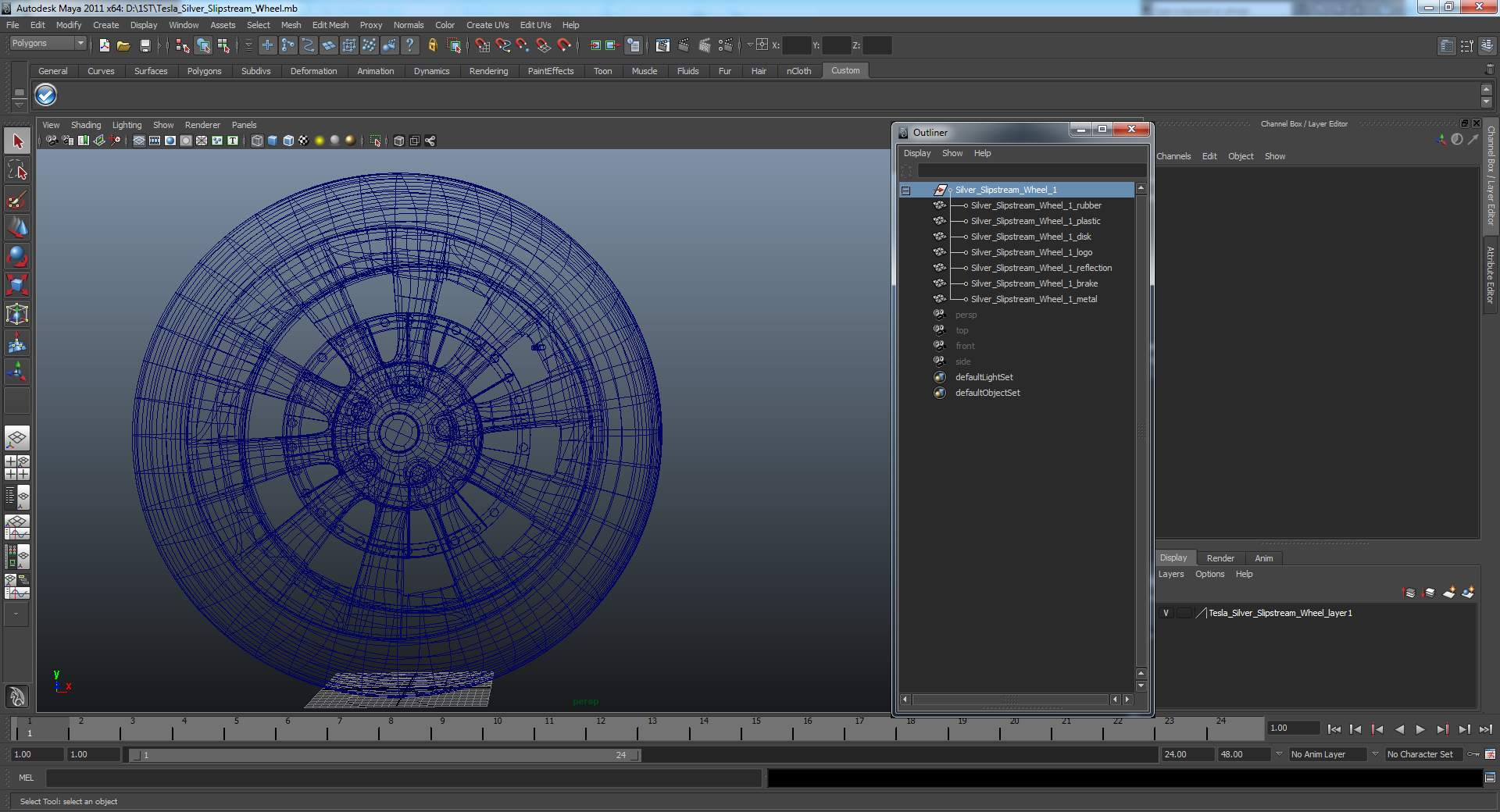Toggle visibility V of Tesla_Silver_Slipstream_Wheel_layer1
1500x812 pixels.
[x=1166, y=613]
